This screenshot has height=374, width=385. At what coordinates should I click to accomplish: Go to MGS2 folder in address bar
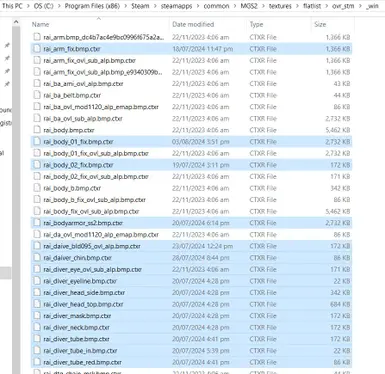249,6
